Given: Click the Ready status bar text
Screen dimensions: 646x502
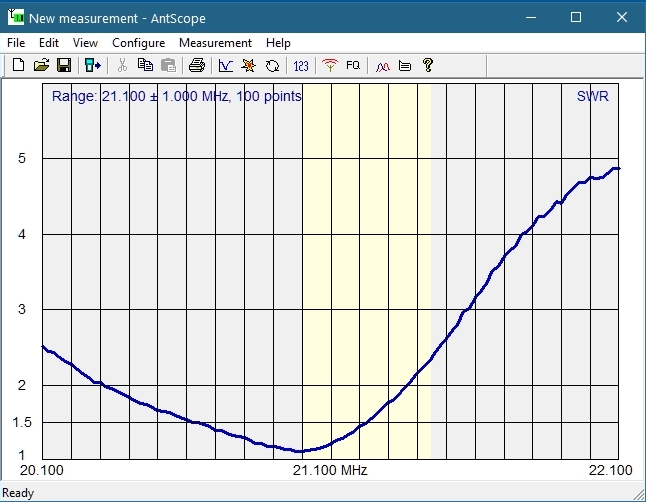Looking at the screenshot, I should (x=18, y=493).
